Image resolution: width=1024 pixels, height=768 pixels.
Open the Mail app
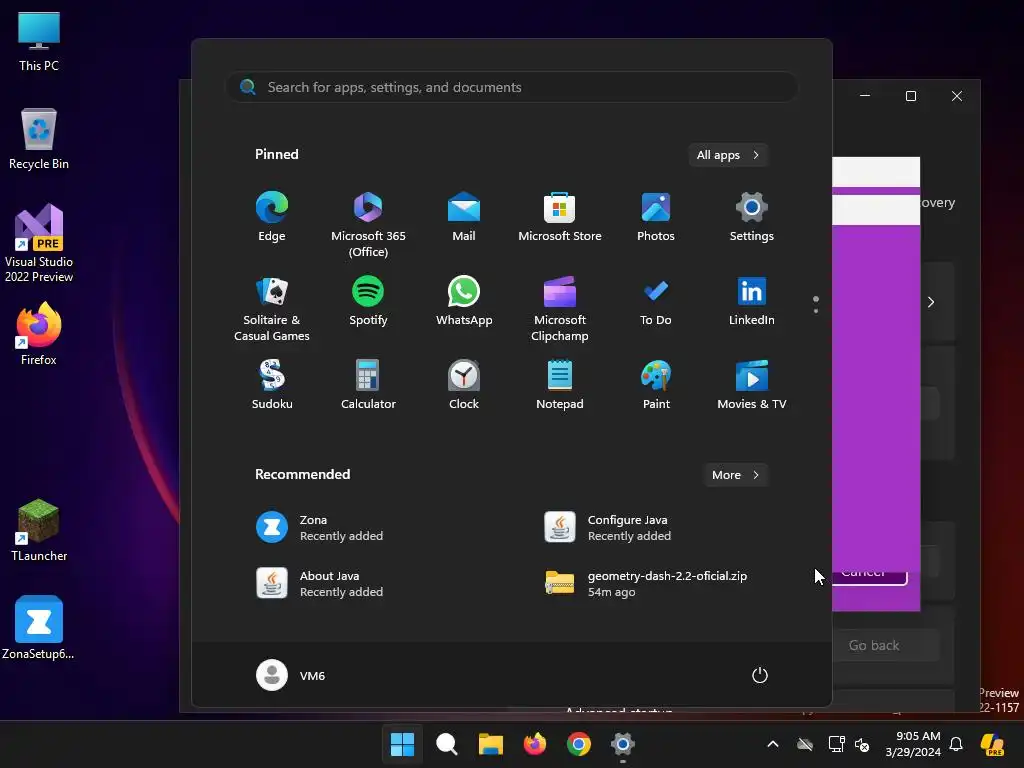point(464,217)
